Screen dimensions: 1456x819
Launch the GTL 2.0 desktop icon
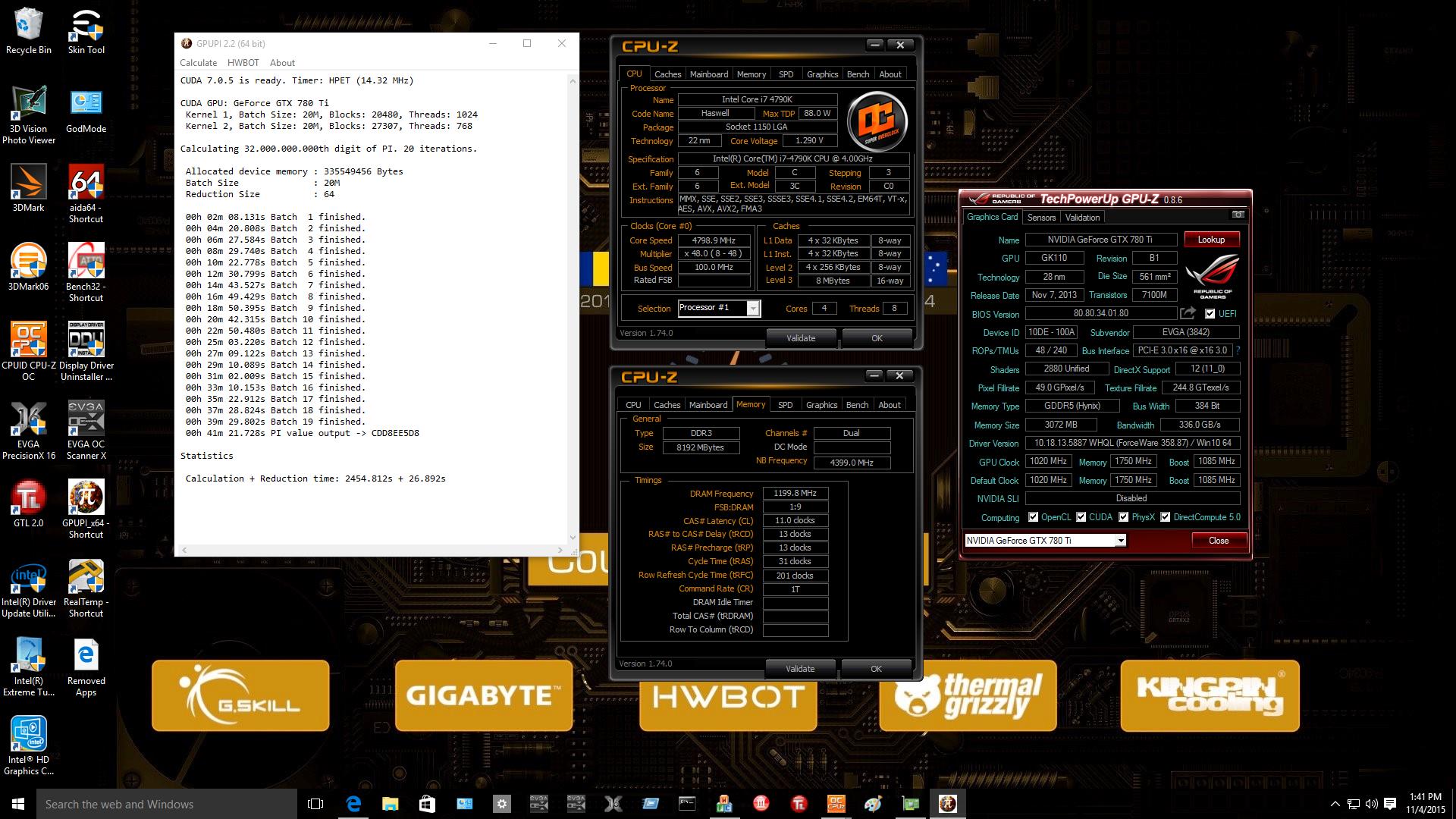[29, 504]
